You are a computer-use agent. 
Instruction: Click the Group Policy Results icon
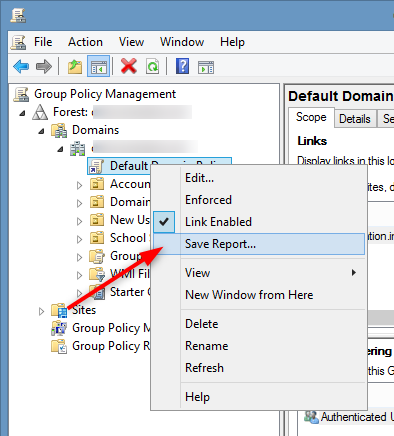click(59, 346)
